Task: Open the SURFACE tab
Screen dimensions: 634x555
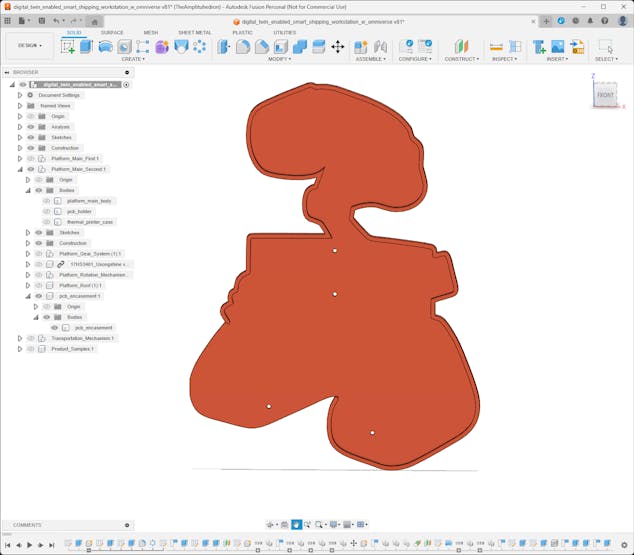Action: (112, 32)
